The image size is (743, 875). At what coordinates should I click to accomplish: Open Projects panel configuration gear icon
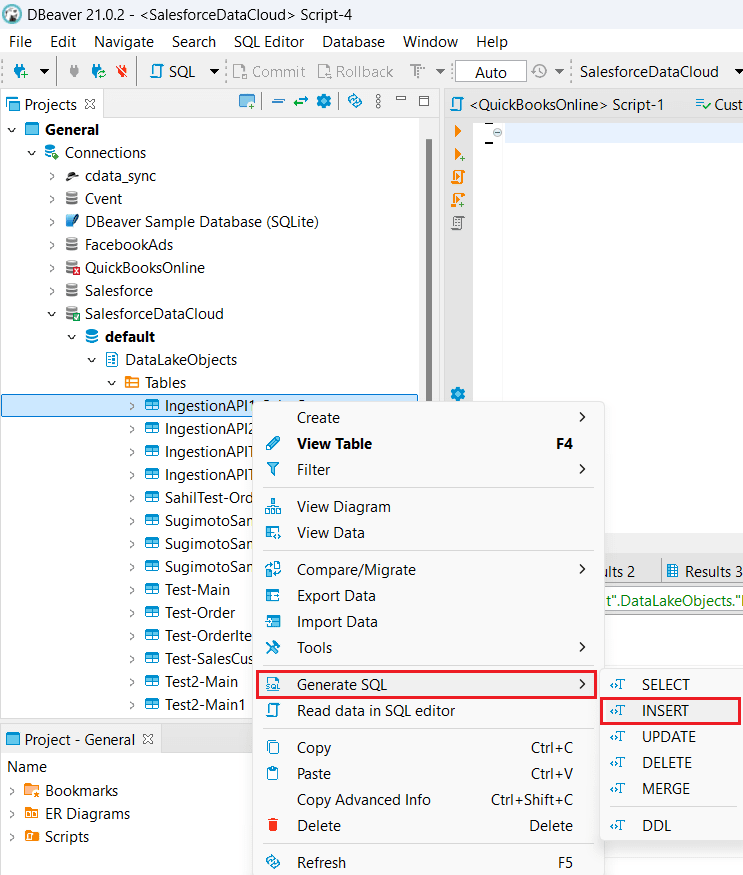pos(323,102)
